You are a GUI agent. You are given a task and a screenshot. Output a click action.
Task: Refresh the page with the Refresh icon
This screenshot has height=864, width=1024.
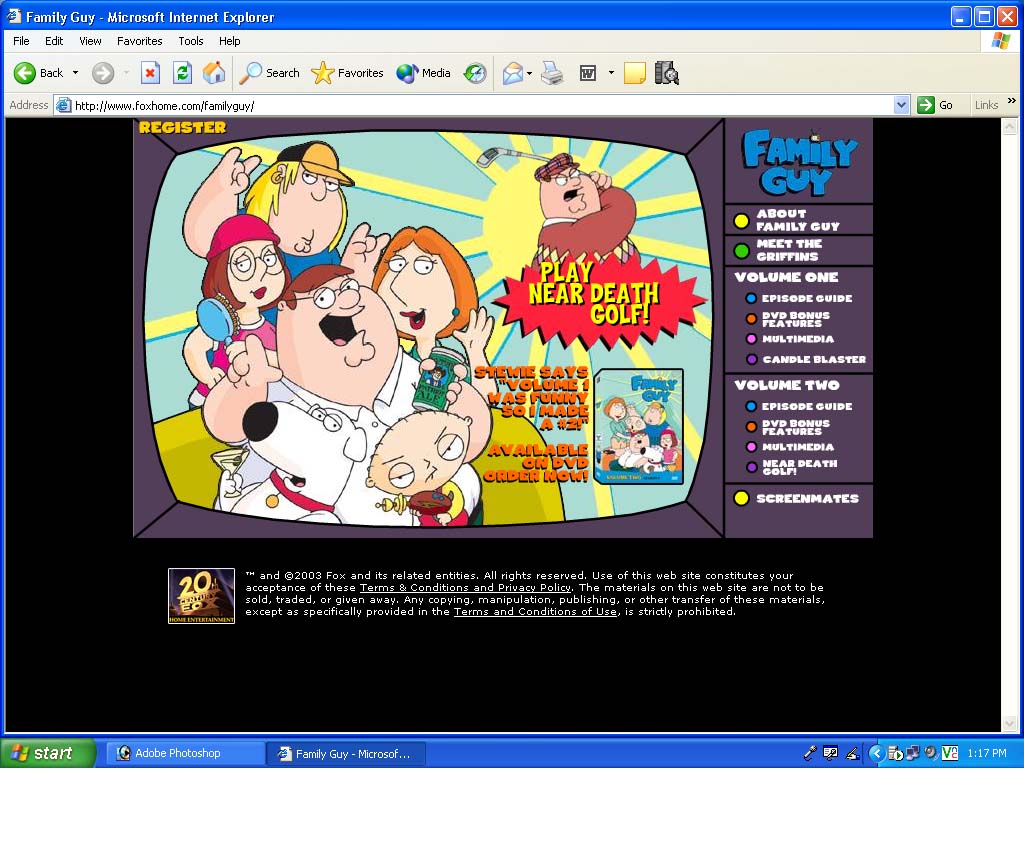point(182,73)
